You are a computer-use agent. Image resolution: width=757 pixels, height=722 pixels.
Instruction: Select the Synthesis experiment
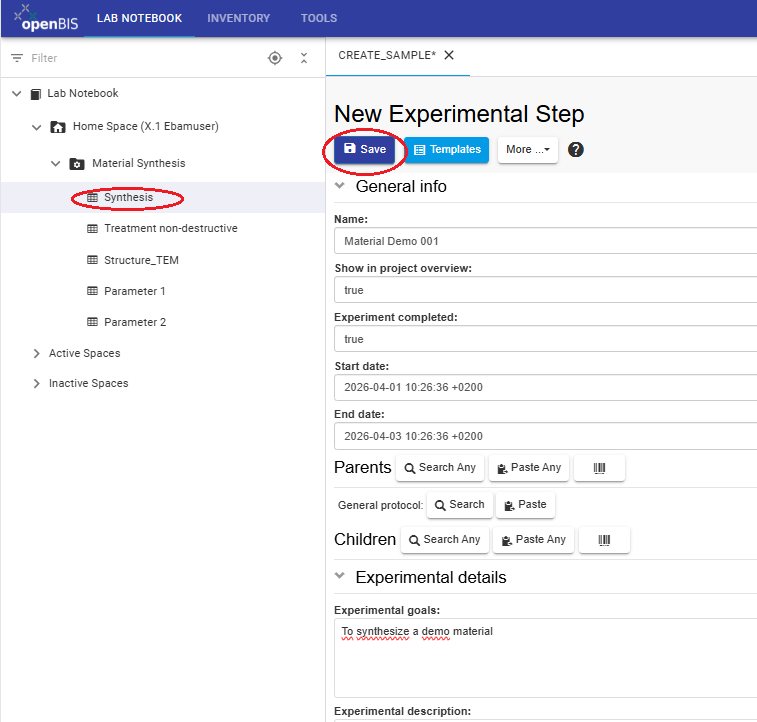tap(128, 197)
